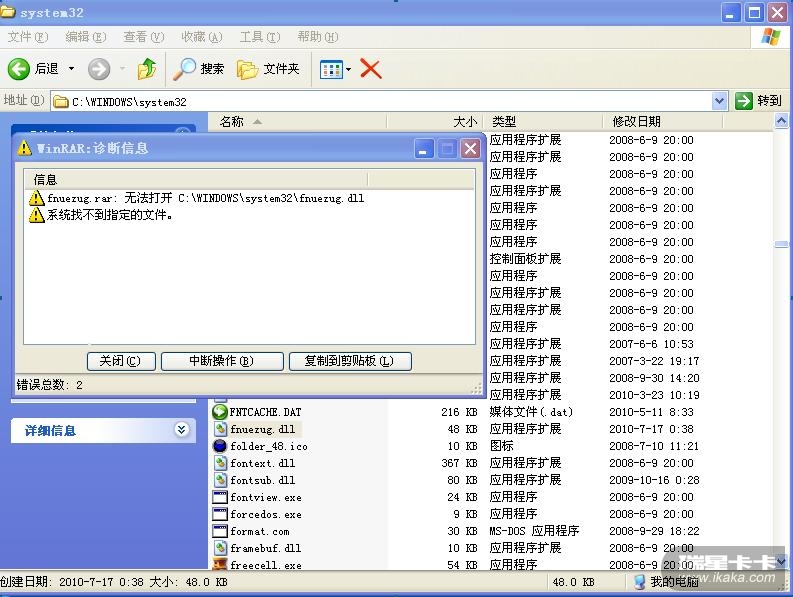Click the red Delete X toolbar icon
Viewport: 793px width, 597px height.
[x=371, y=68]
